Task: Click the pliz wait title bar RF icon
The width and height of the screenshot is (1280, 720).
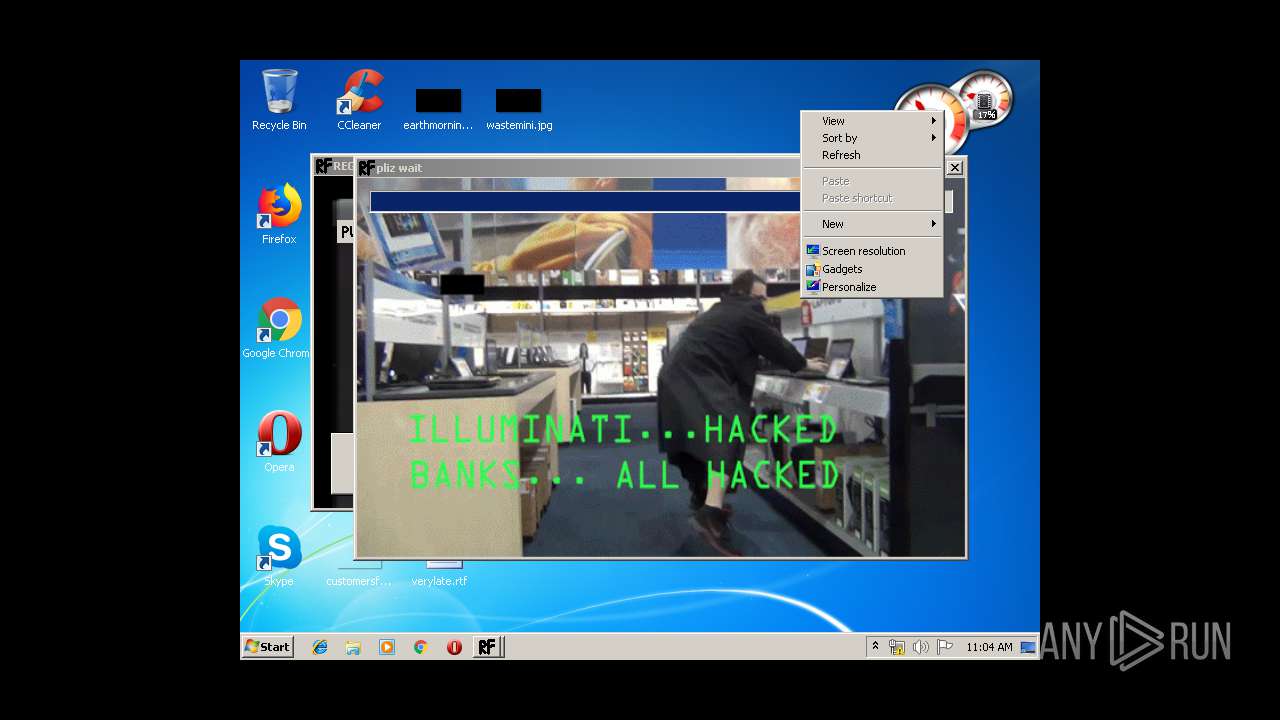Action: [367, 168]
